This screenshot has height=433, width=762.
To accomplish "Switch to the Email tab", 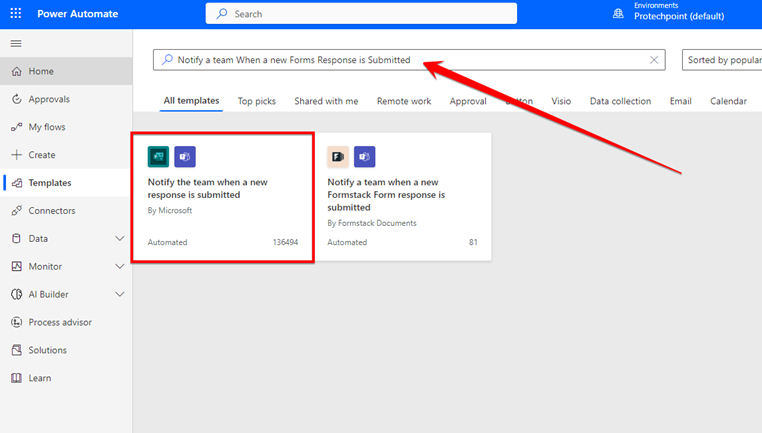I will click(680, 101).
